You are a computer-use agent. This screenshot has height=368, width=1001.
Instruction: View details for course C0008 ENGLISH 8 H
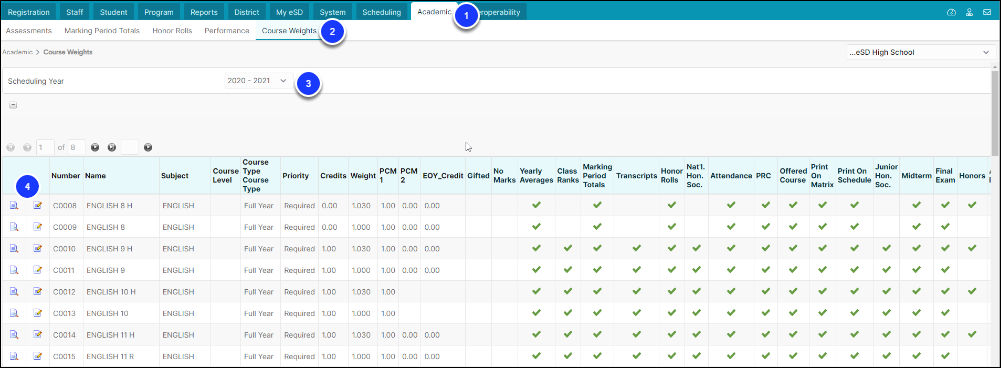tap(14, 206)
